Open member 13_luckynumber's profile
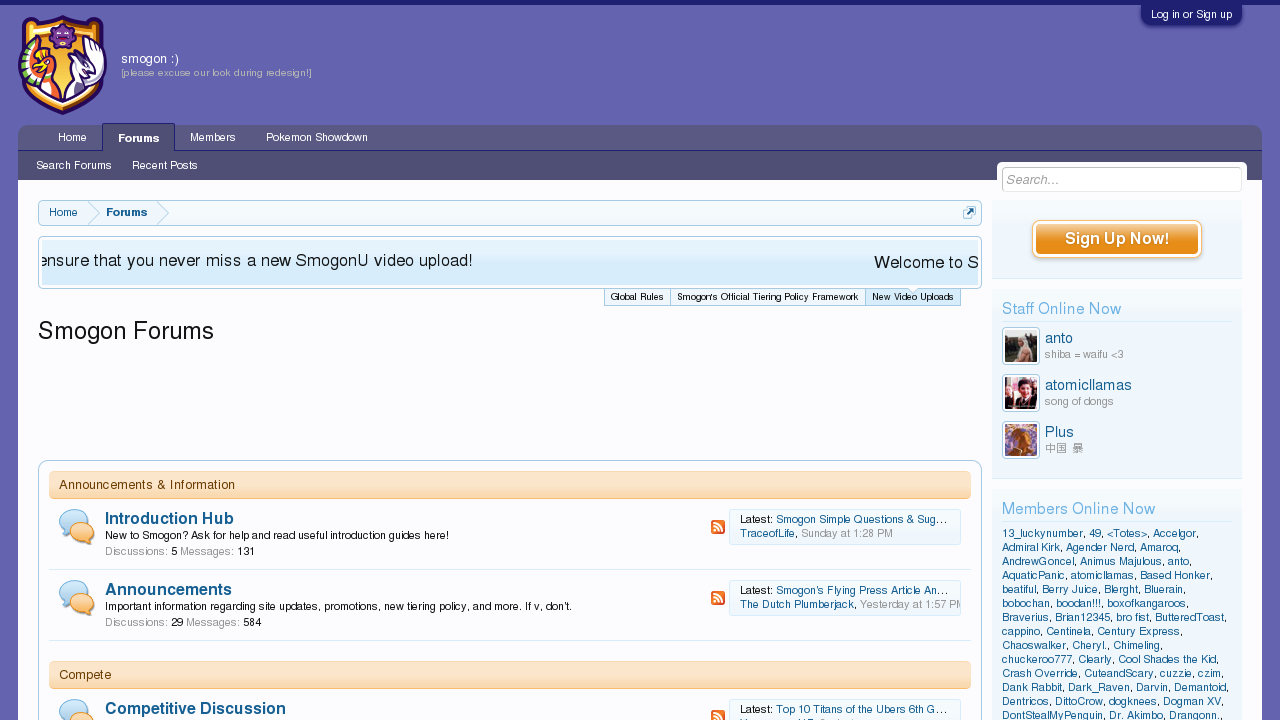1280x720 pixels. coord(1042,533)
